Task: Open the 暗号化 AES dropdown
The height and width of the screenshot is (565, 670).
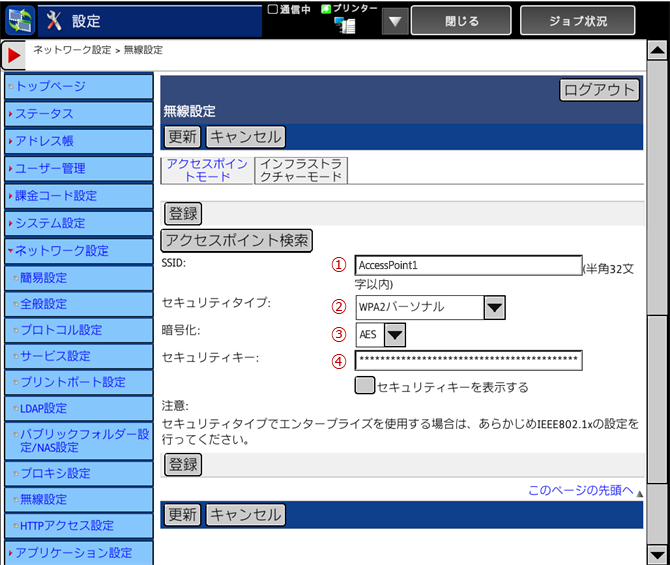Action: pyautogui.click(x=380, y=334)
